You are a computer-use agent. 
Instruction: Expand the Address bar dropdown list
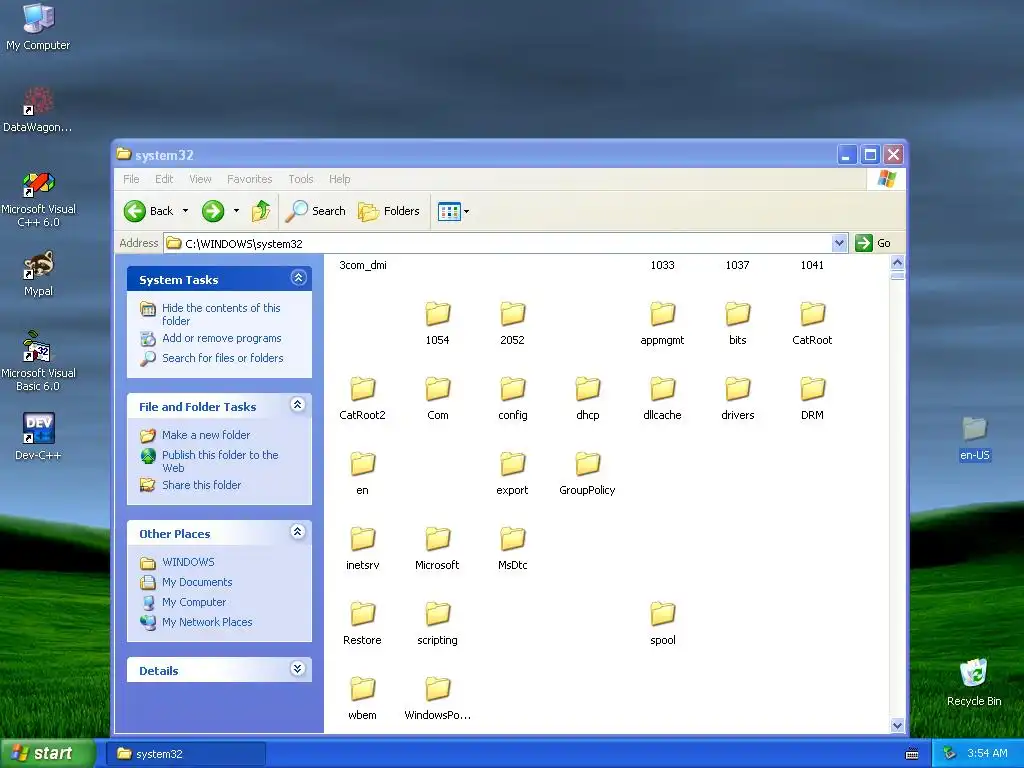tap(839, 243)
